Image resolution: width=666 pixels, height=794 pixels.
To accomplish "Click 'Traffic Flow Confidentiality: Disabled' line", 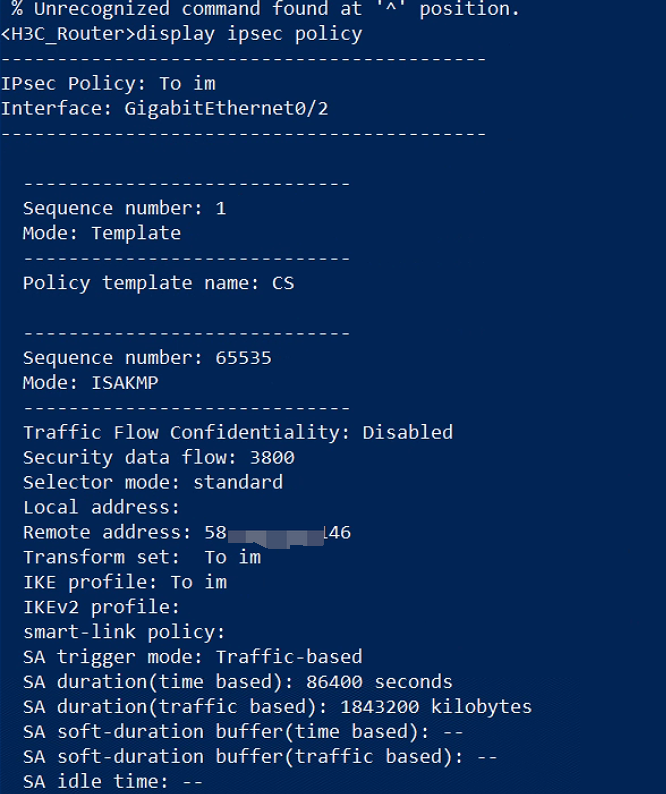I will click(238, 432).
